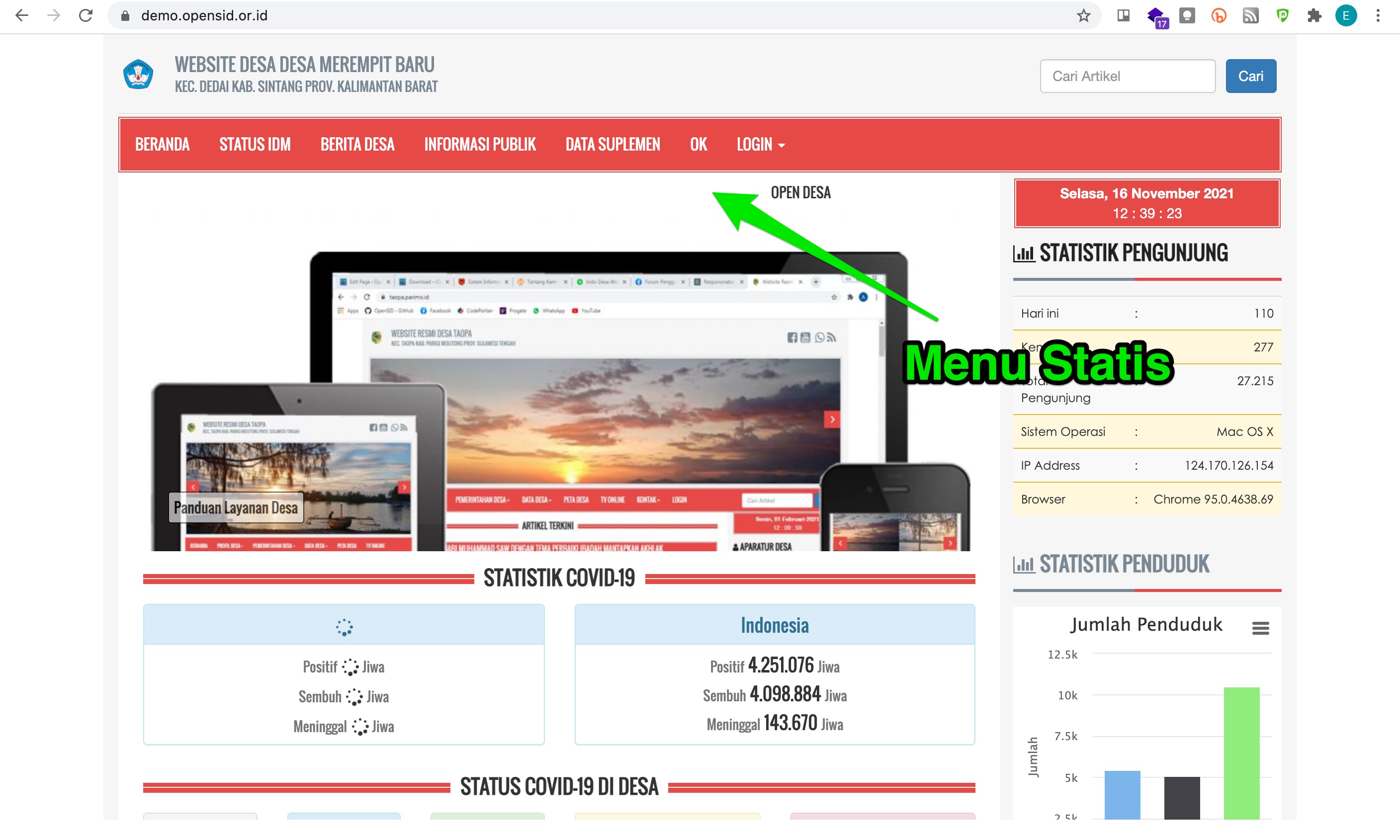This screenshot has width=1400, height=840.
Task: Click the Chrome profile avatar
Action: coord(1346,15)
